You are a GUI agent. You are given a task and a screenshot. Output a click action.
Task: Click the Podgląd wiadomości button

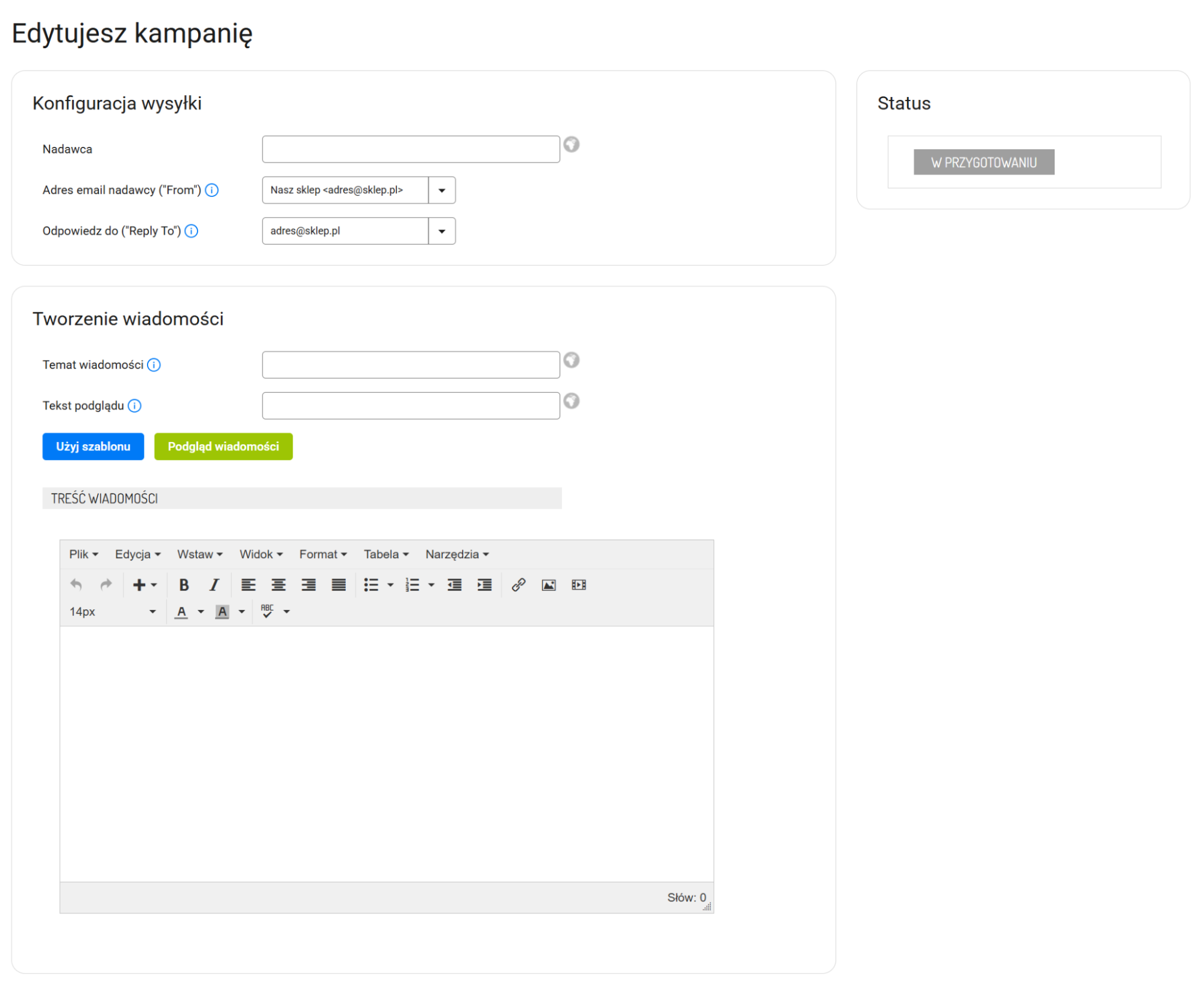[x=223, y=447]
